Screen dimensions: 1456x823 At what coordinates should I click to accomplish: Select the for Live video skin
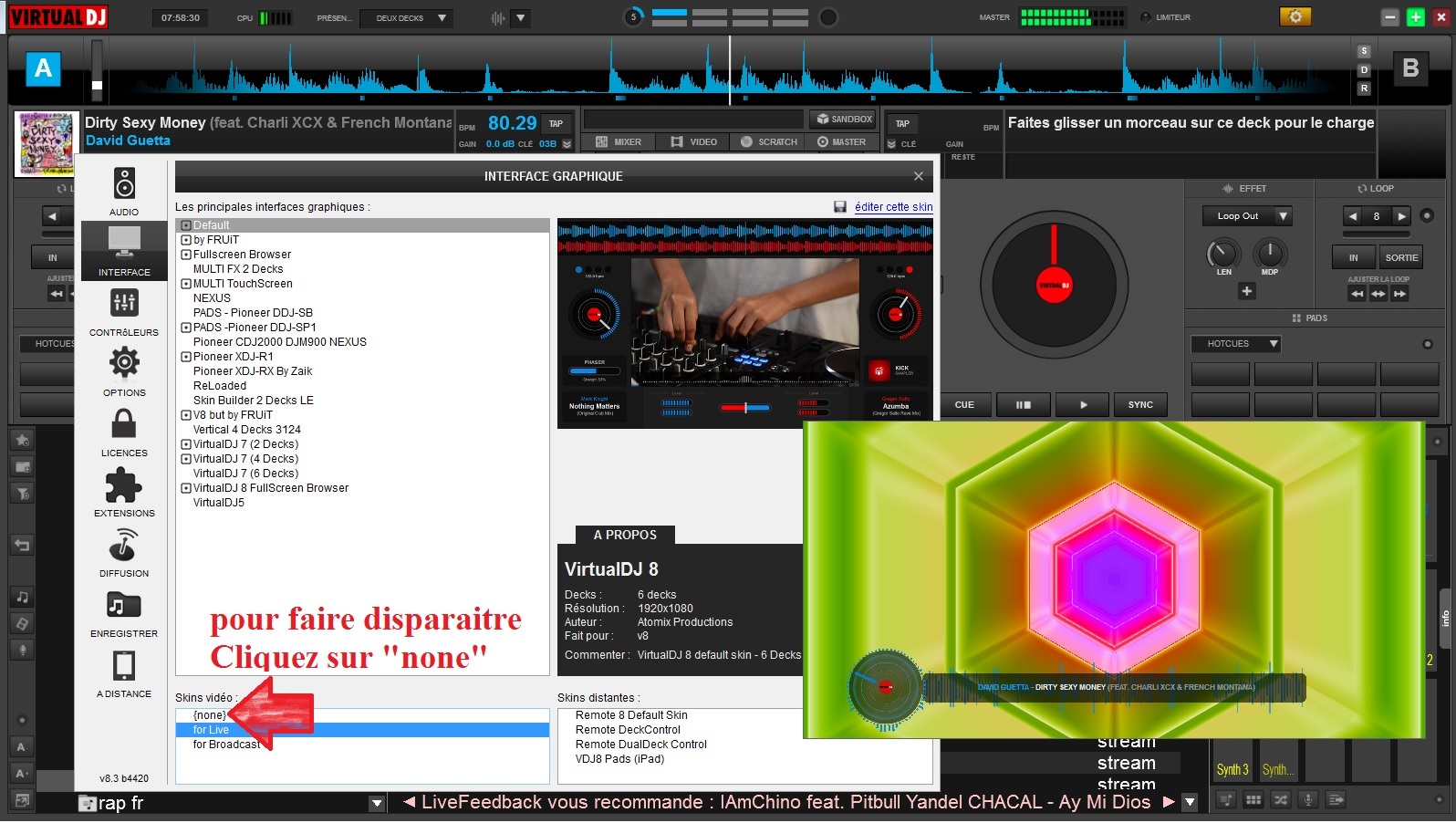click(362, 730)
